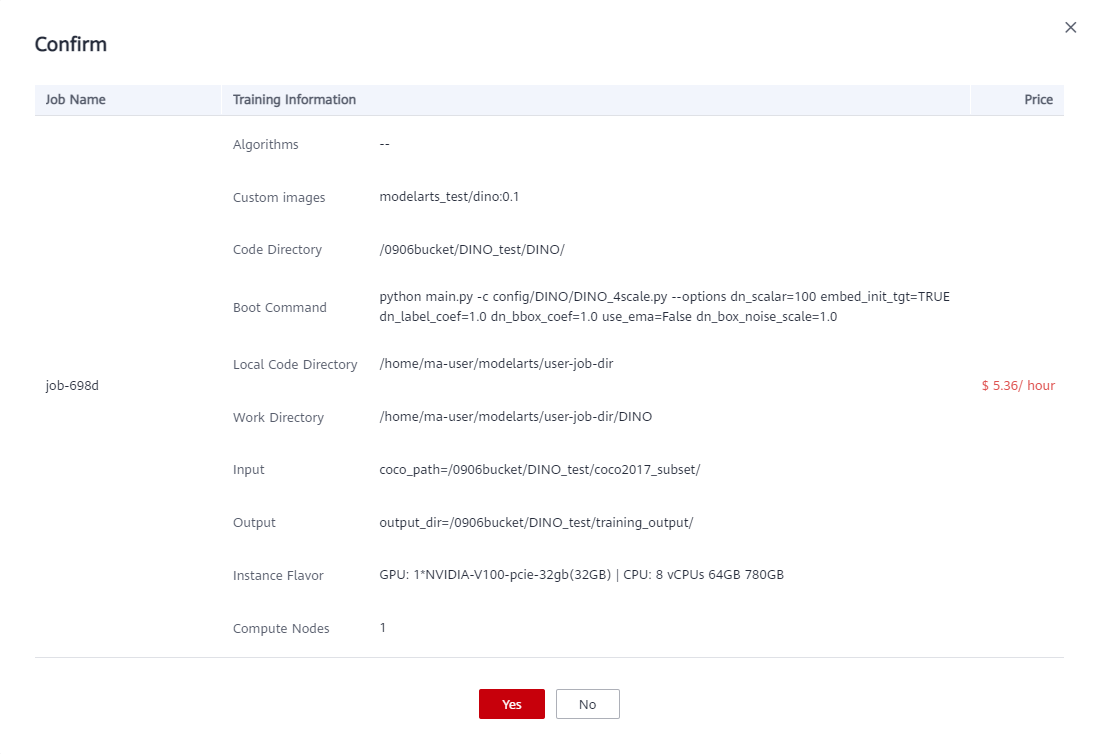
Task: Click the Job Name column header
Action: click(x=76, y=100)
